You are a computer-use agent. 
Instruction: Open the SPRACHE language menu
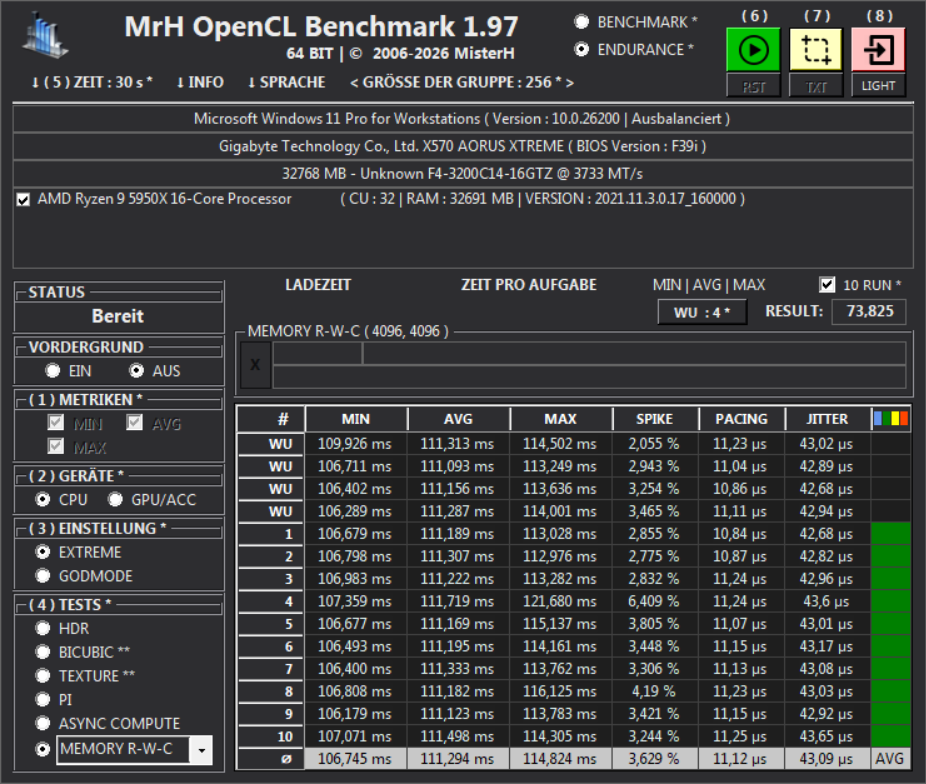286,82
